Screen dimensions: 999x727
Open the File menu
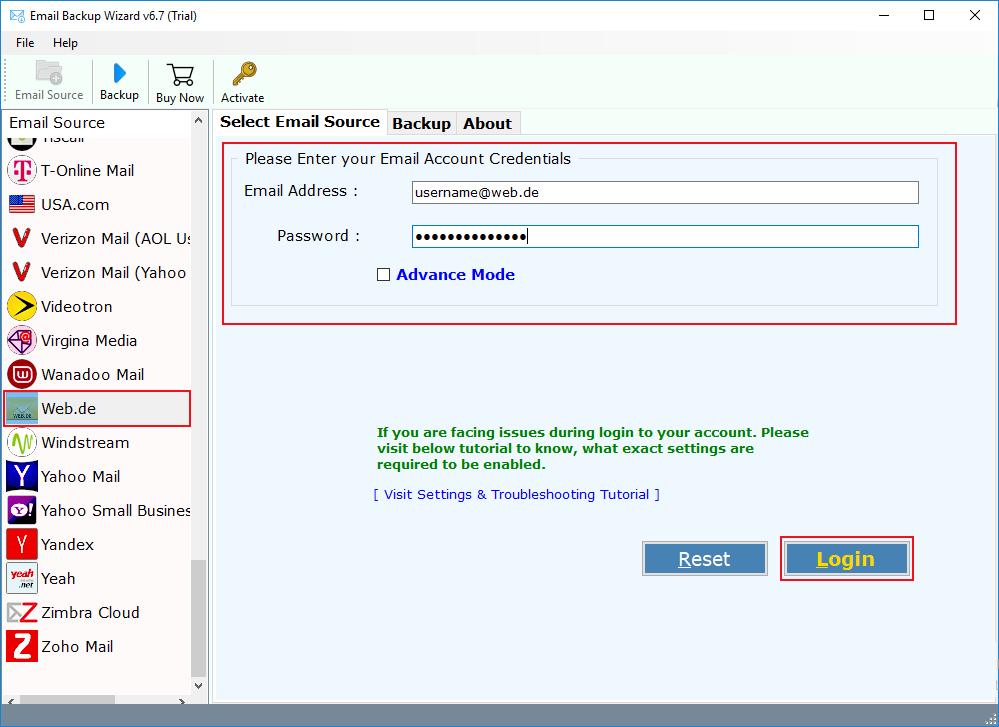(x=25, y=43)
